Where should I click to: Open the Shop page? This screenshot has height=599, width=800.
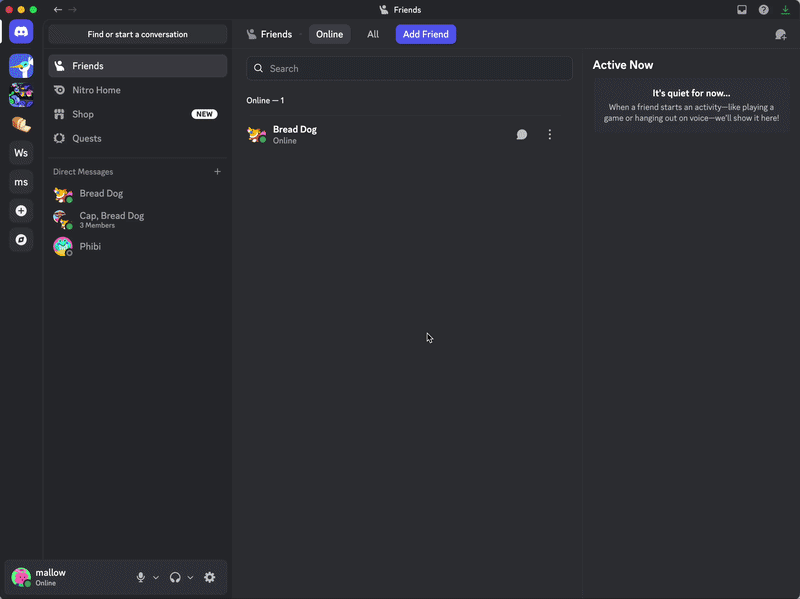[138, 114]
